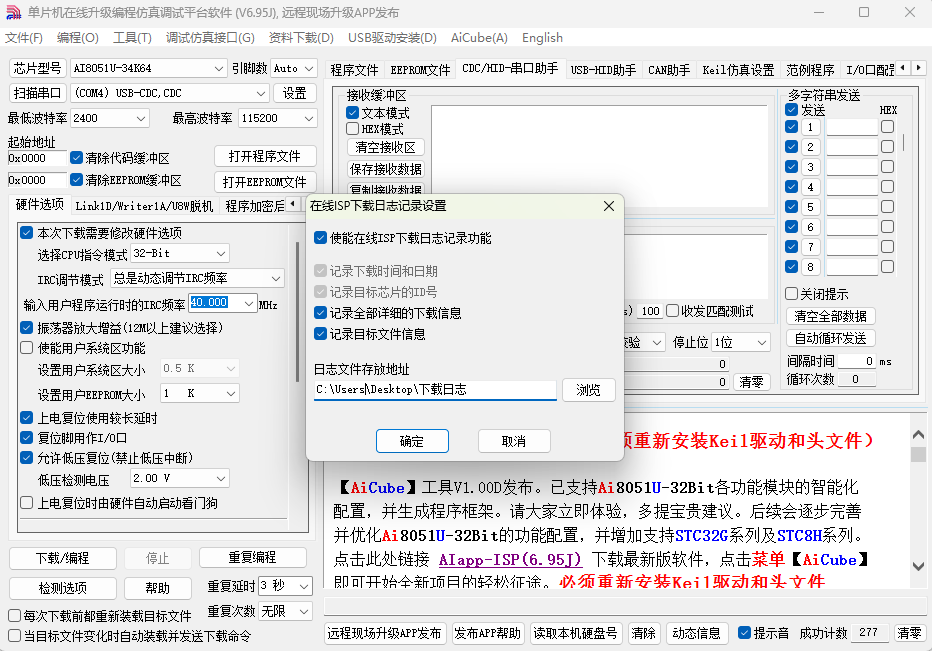Viewport: 932px width, 651px height.
Task: Open the AiCube(A) menu
Action: pyautogui.click(x=479, y=37)
